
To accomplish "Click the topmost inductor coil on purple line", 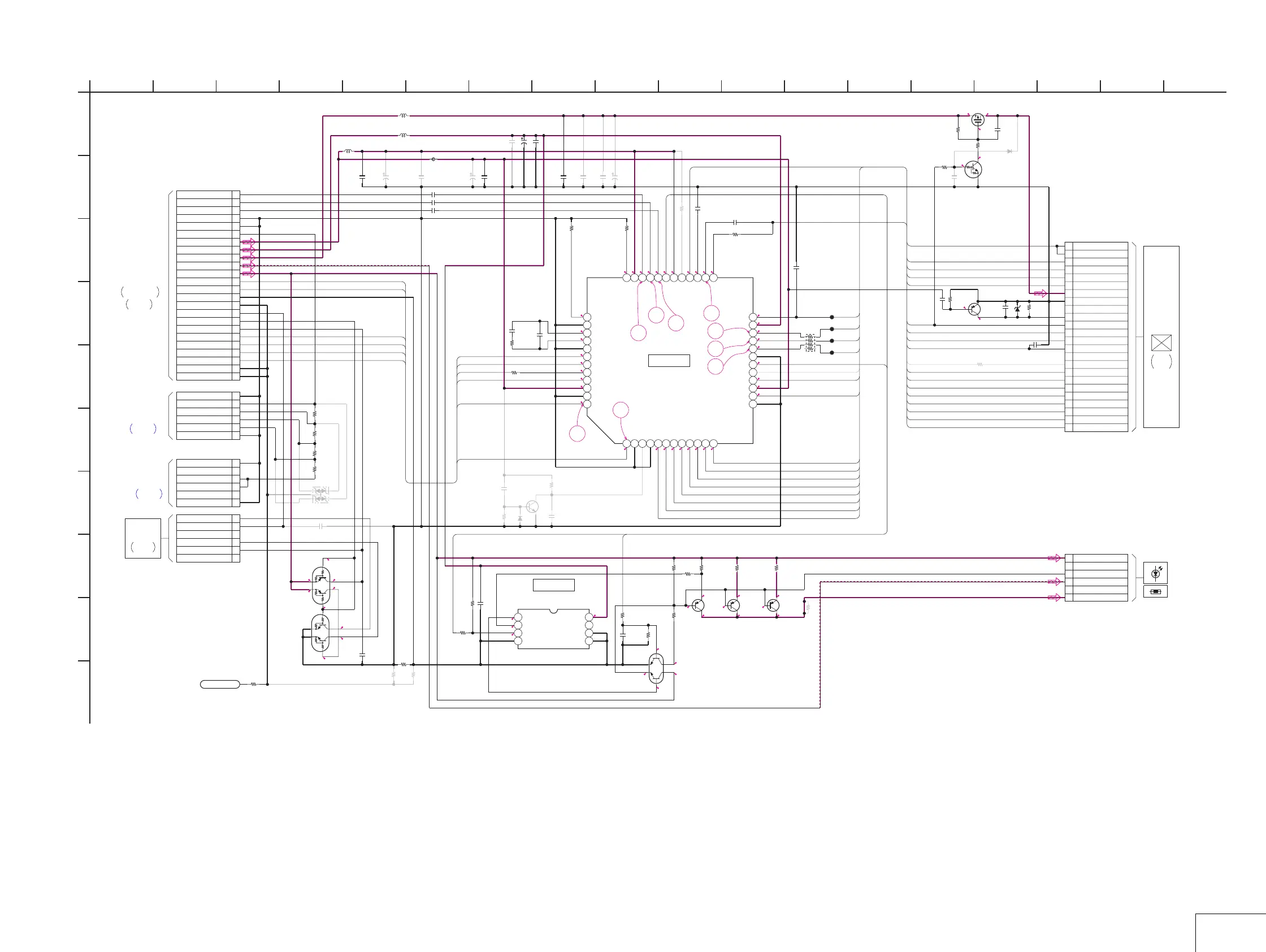I will click(x=404, y=116).
